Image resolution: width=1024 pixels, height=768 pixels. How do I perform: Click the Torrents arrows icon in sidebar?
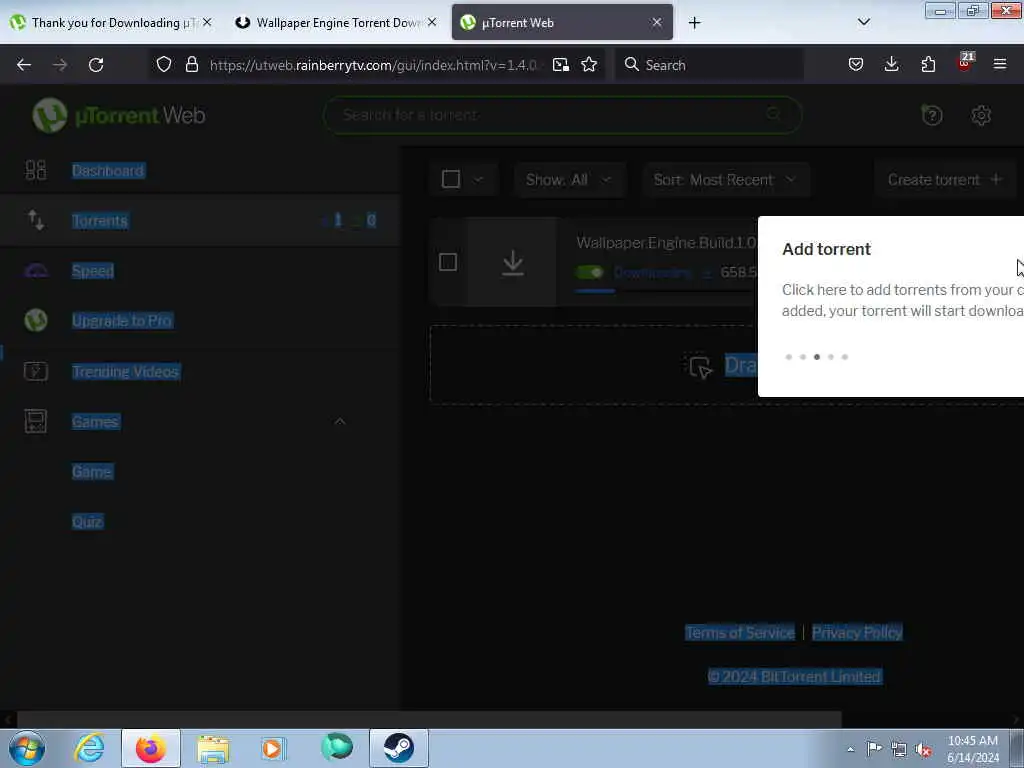coord(35,220)
